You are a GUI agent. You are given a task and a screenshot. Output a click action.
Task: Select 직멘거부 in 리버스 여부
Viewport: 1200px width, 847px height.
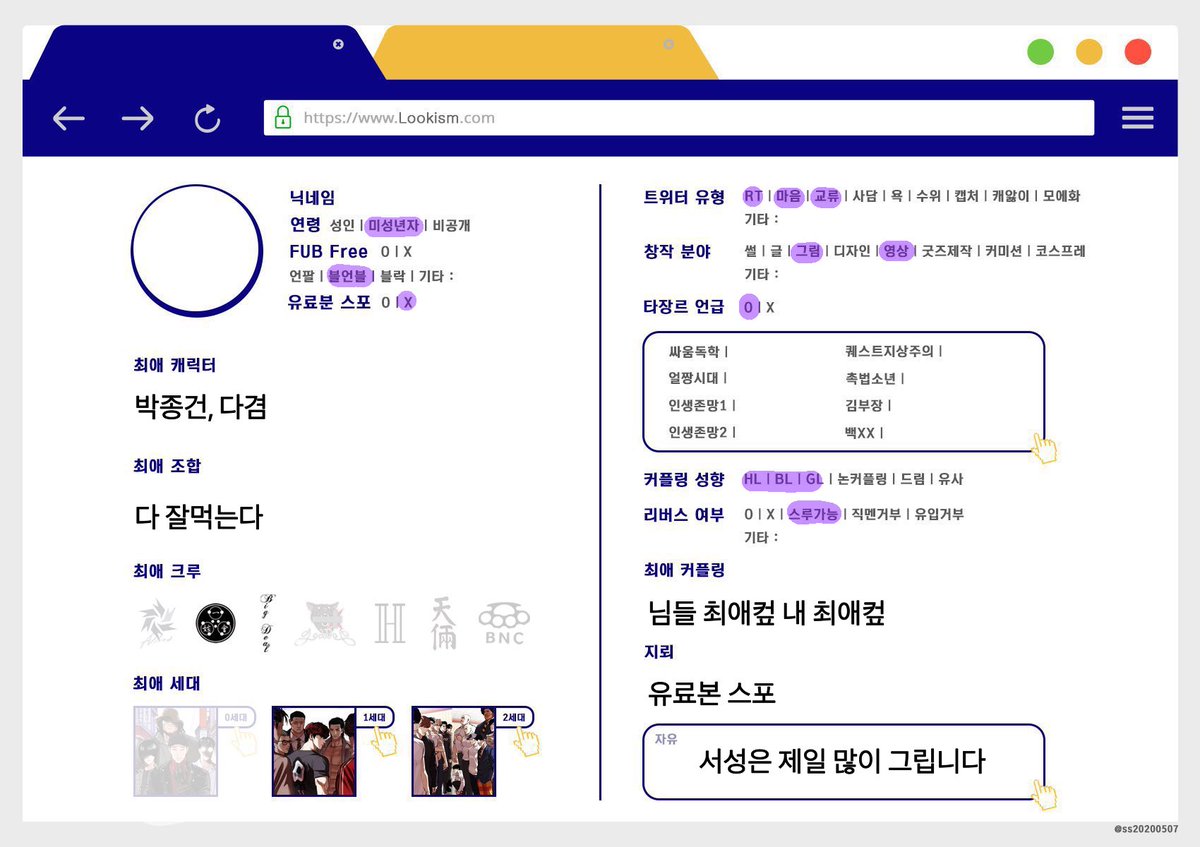click(x=876, y=514)
